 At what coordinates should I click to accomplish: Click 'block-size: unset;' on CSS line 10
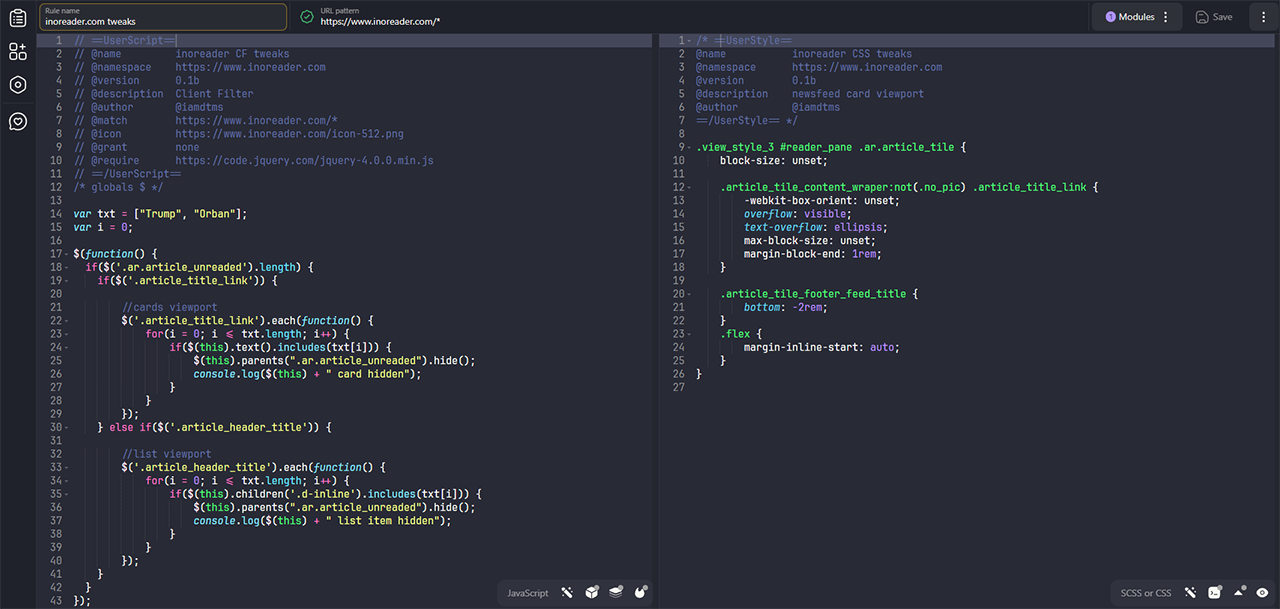pyautogui.click(x=774, y=160)
